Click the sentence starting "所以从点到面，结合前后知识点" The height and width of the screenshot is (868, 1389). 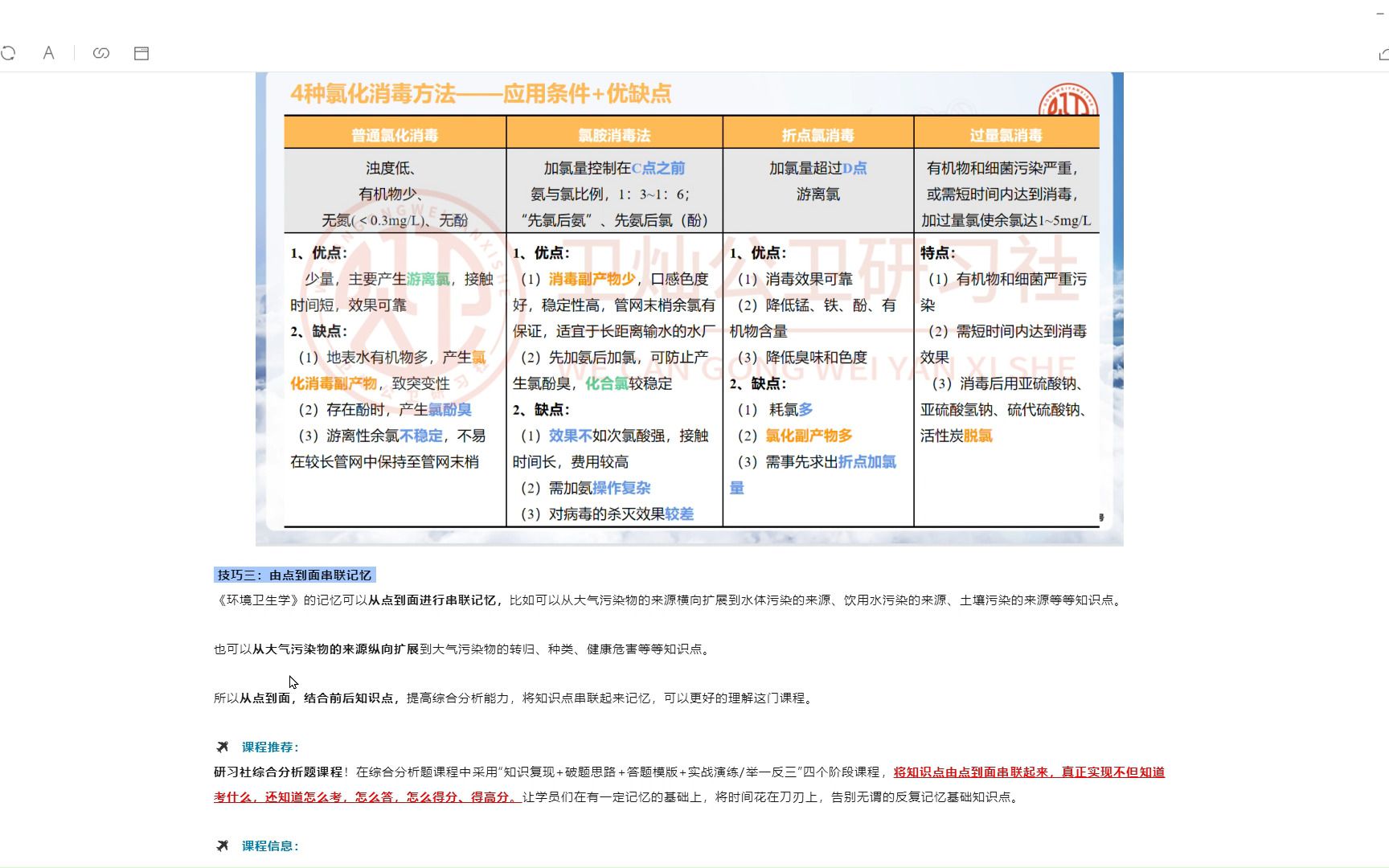point(514,698)
